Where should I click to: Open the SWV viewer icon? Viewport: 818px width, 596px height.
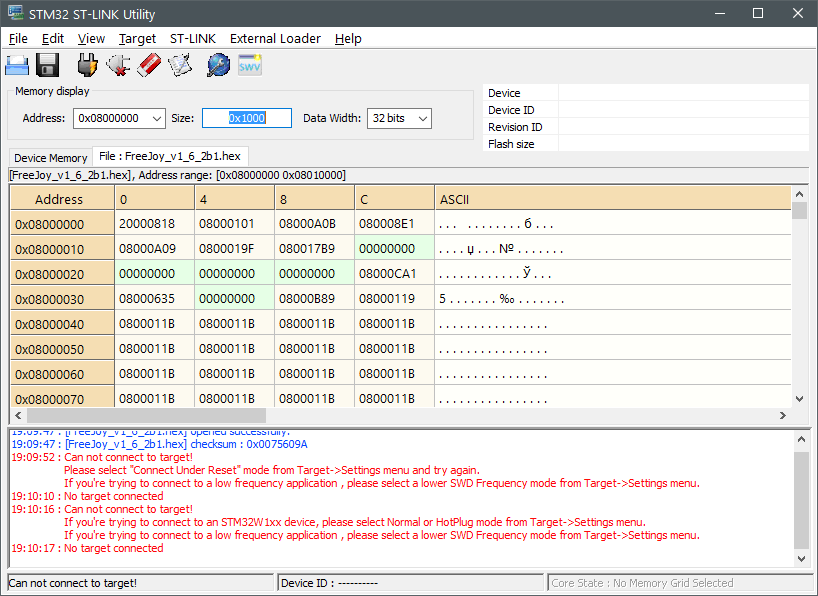point(249,65)
